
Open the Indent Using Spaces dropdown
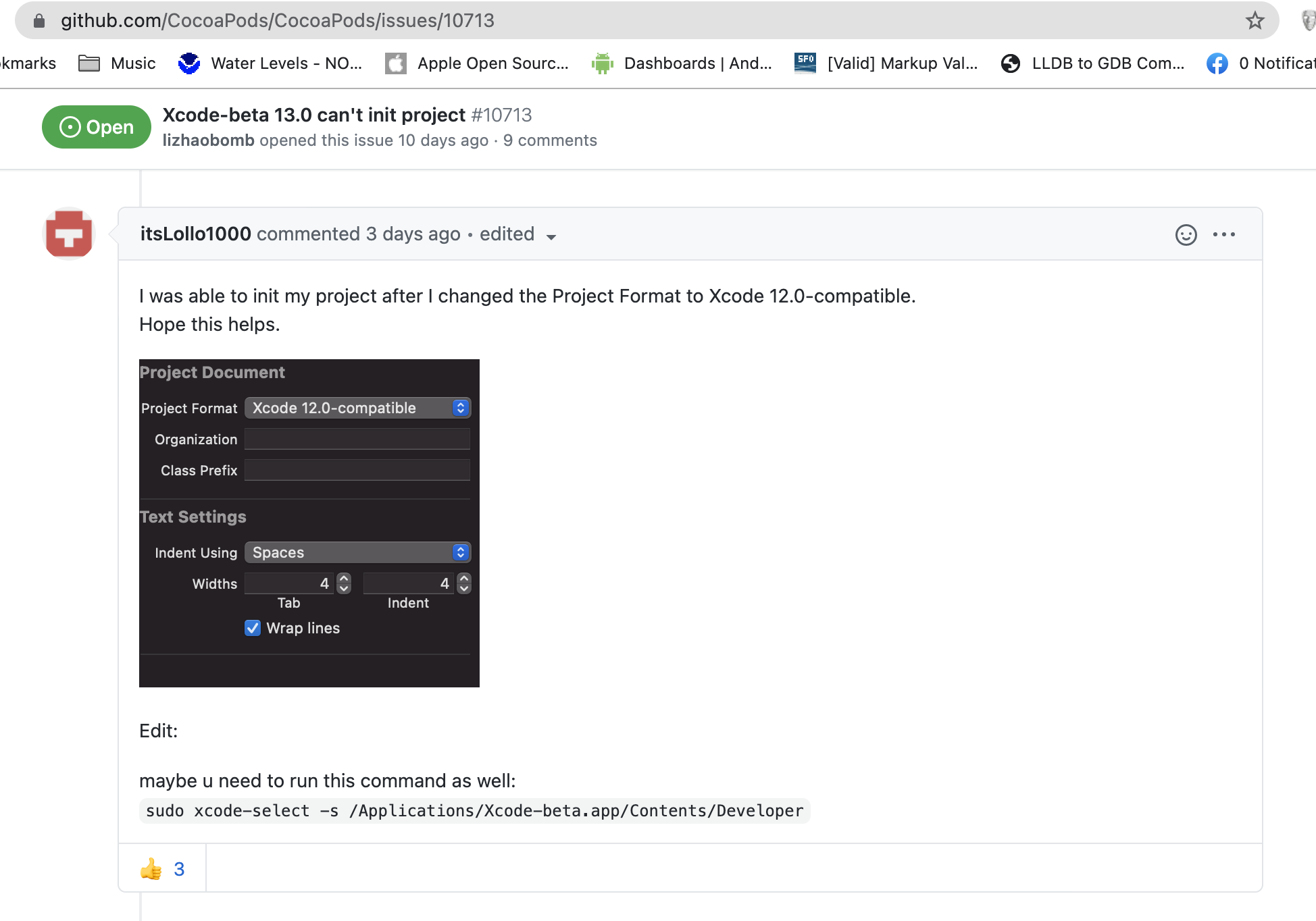tap(357, 552)
